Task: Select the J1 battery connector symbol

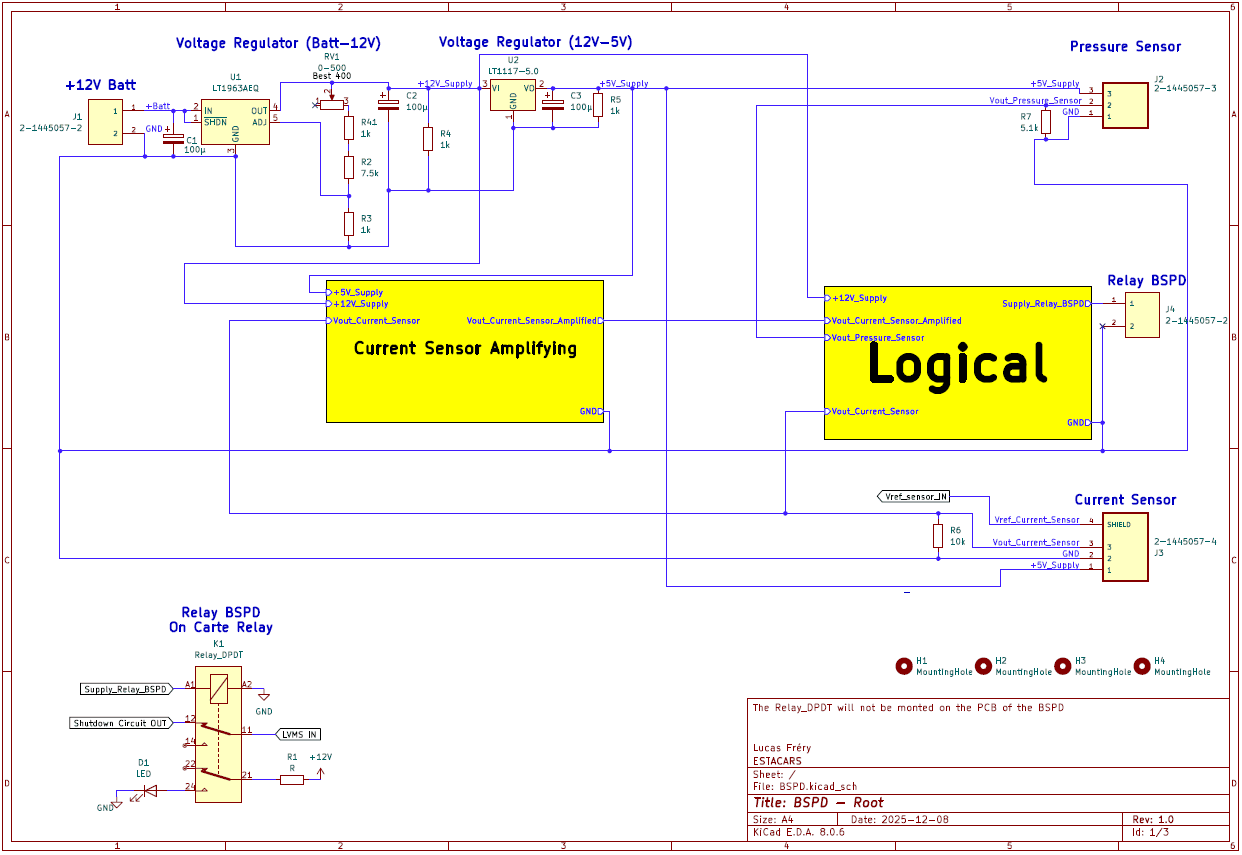Action: 105,122
